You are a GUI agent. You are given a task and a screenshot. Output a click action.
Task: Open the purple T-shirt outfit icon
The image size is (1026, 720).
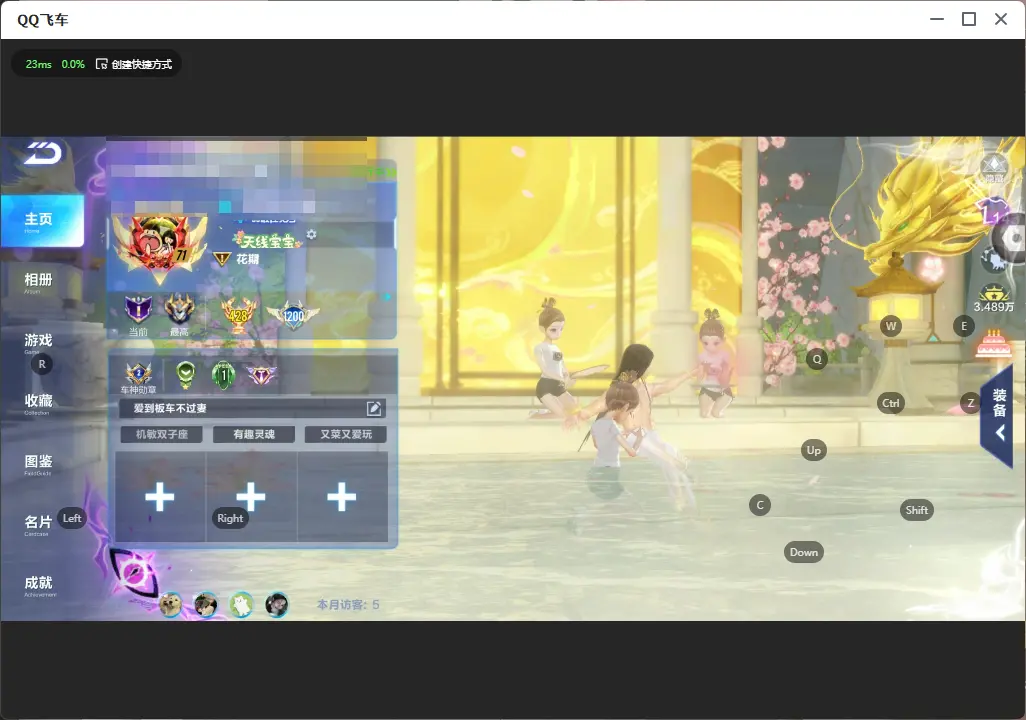[992, 209]
